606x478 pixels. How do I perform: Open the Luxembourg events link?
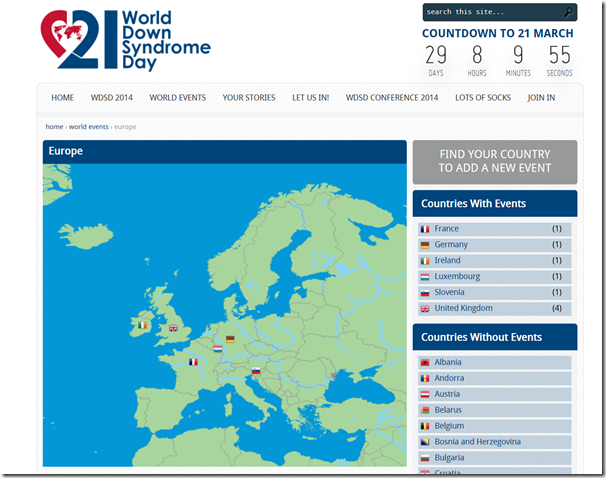(x=457, y=276)
